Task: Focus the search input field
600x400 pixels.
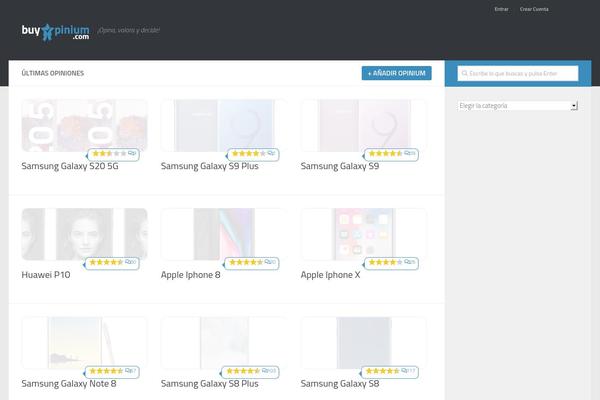Action: (x=518, y=73)
